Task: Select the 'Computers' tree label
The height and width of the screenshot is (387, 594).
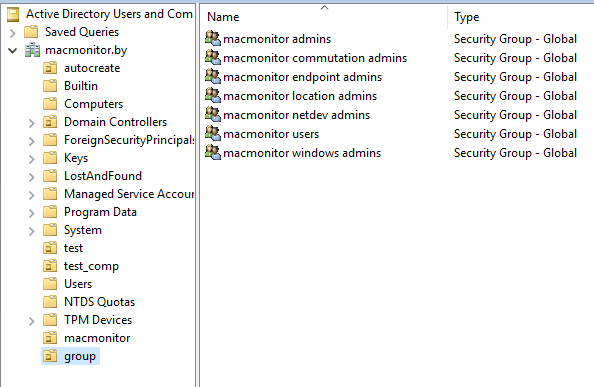Action: tap(94, 104)
